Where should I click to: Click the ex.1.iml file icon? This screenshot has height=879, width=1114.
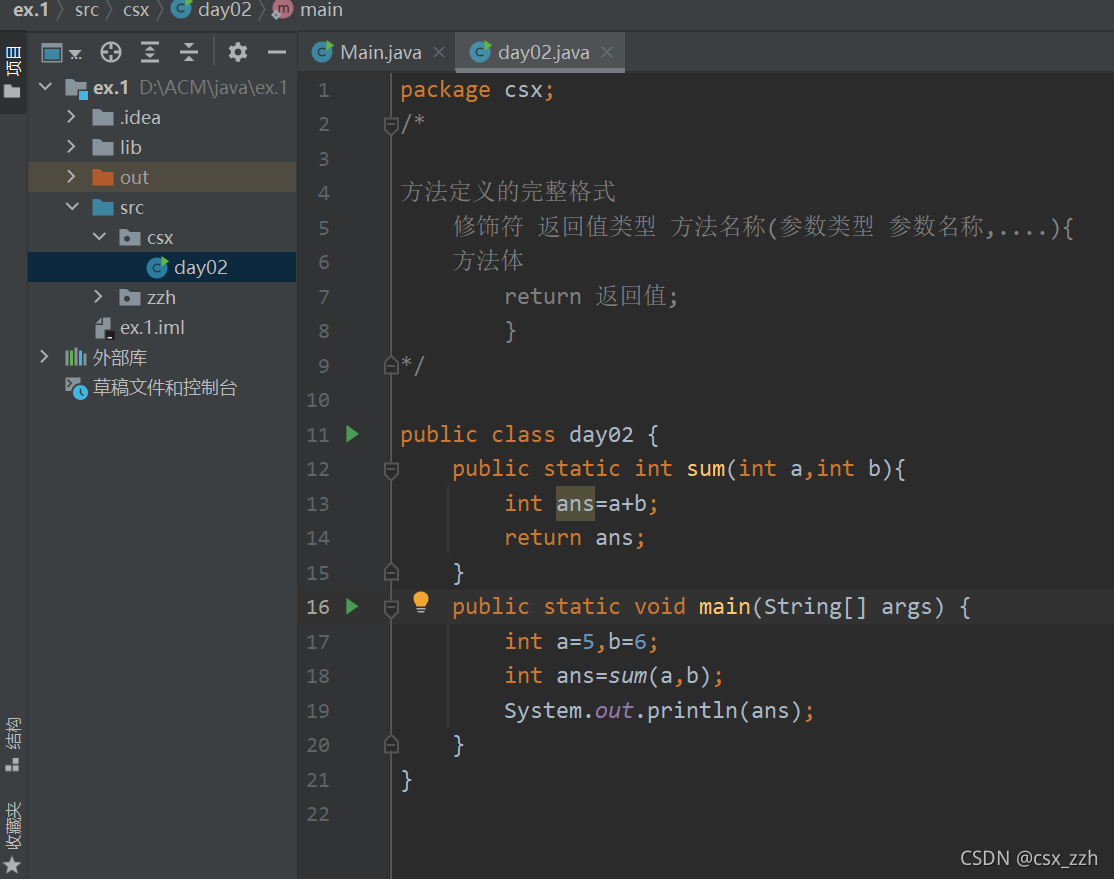pos(104,328)
